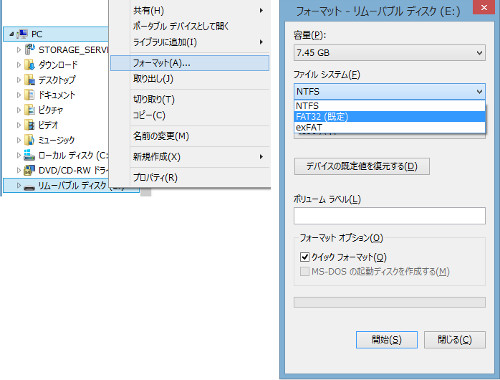
Task: Click the STORAGE_SERV device icon
Action: 30,49
